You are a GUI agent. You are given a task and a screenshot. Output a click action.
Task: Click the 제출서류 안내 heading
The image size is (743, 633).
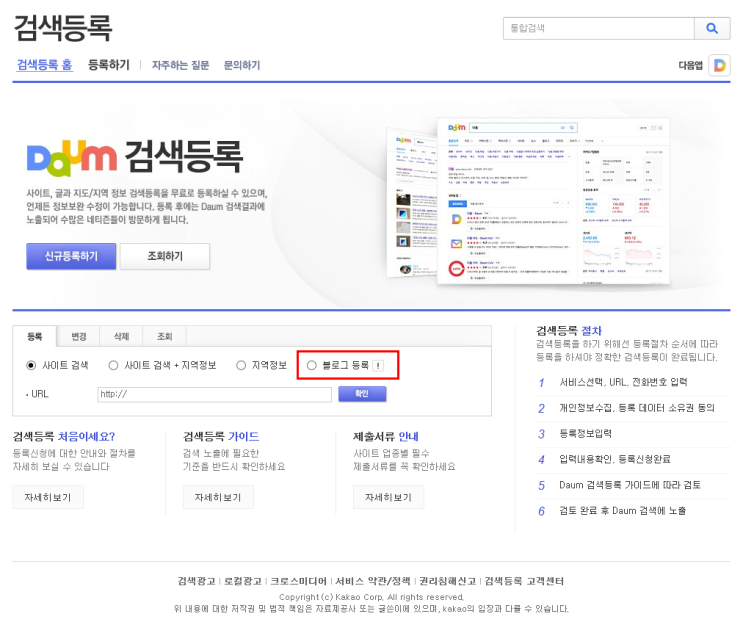coord(386,436)
